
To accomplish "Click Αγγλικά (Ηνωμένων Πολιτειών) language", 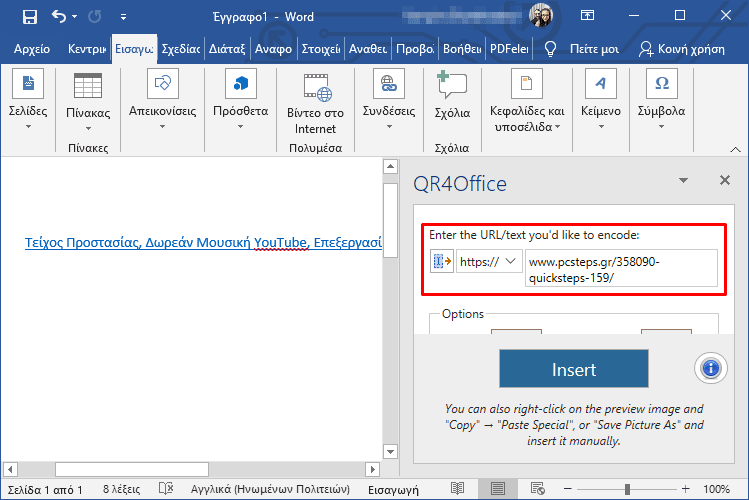I will pos(270,489).
